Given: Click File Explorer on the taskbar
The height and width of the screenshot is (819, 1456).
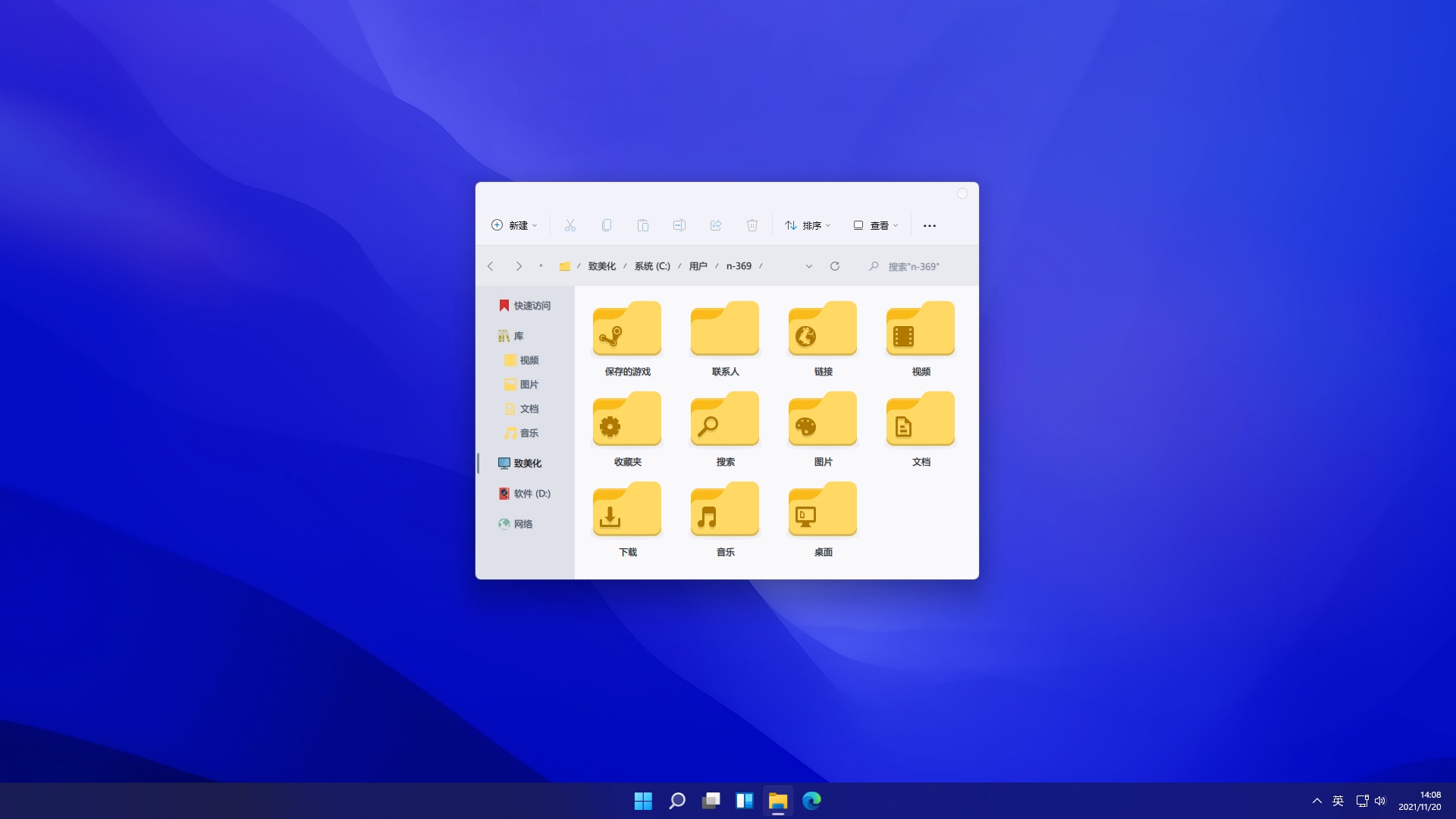Looking at the screenshot, I should [778, 801].
